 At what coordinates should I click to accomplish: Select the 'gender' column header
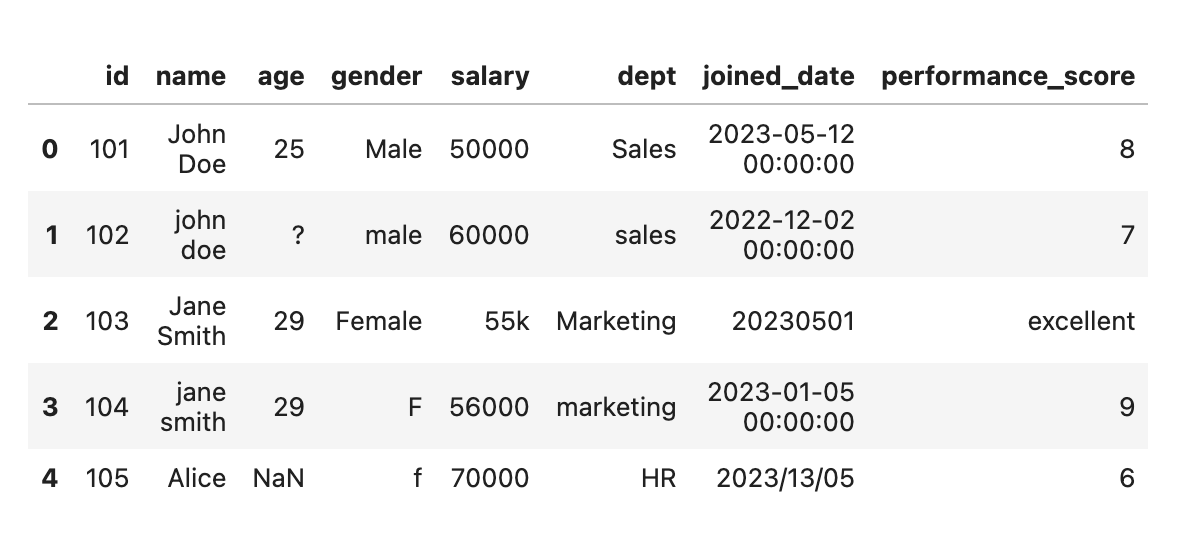(376, 77)
